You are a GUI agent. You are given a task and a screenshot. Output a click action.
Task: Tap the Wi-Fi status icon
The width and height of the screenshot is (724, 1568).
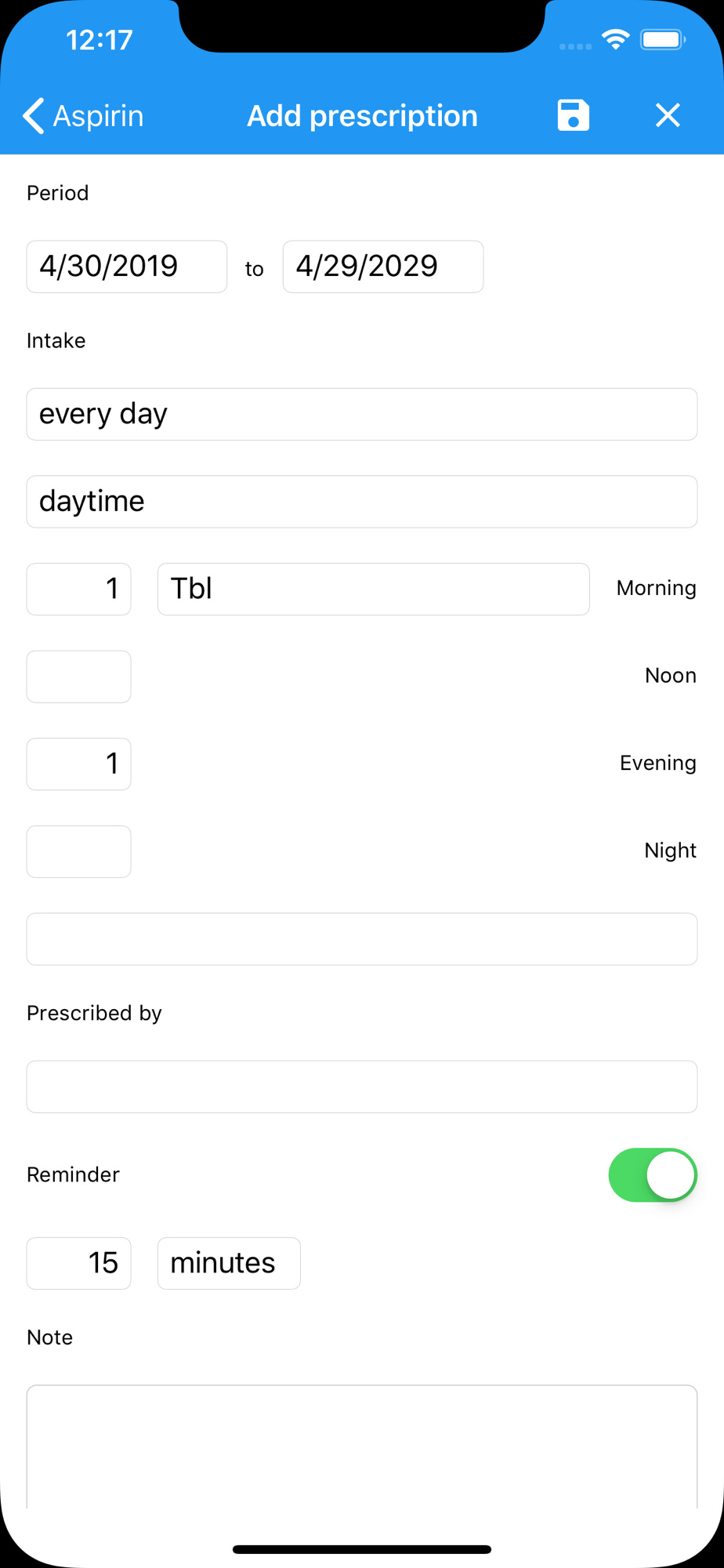(616, 39)
